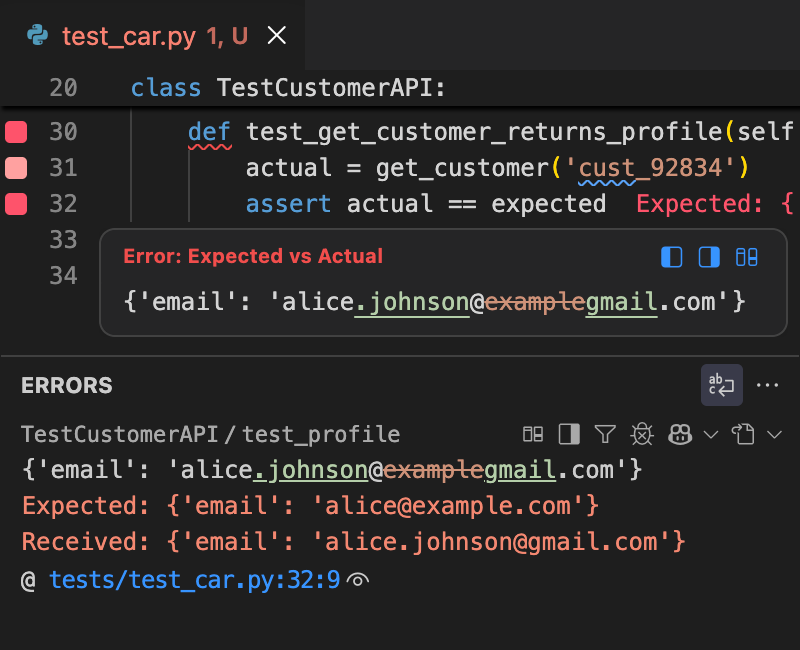800x650 pixels.
Task: Open link tests/test_car.py:32:9
Action: tap(194, 580)
